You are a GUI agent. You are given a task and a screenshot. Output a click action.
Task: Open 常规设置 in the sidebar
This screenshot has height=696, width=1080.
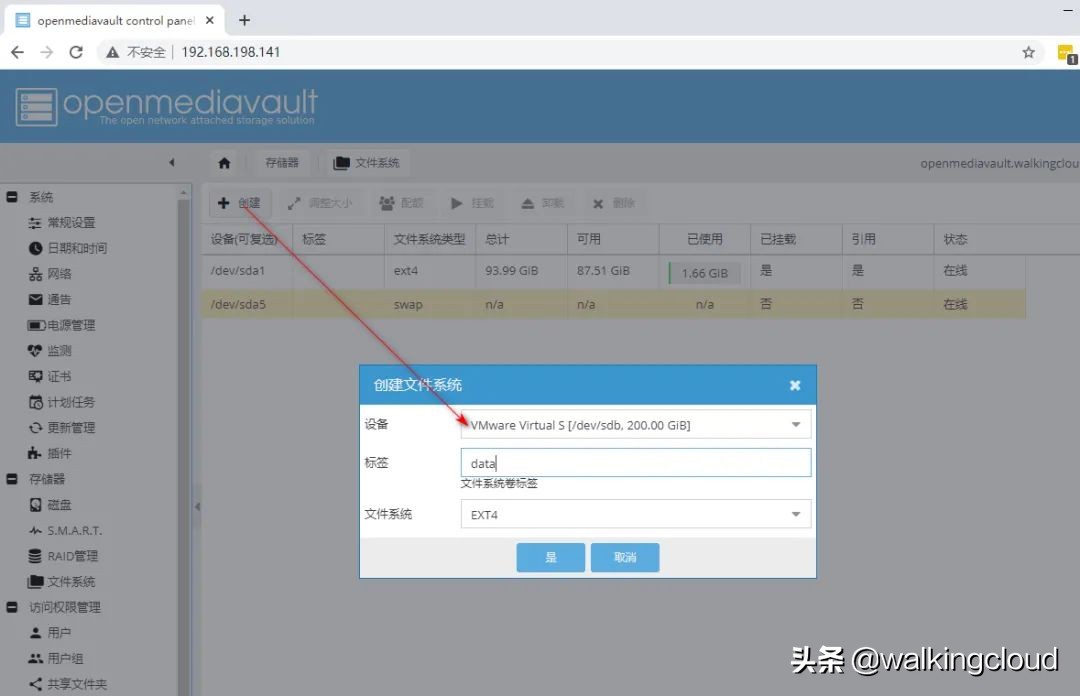point(62,223)
